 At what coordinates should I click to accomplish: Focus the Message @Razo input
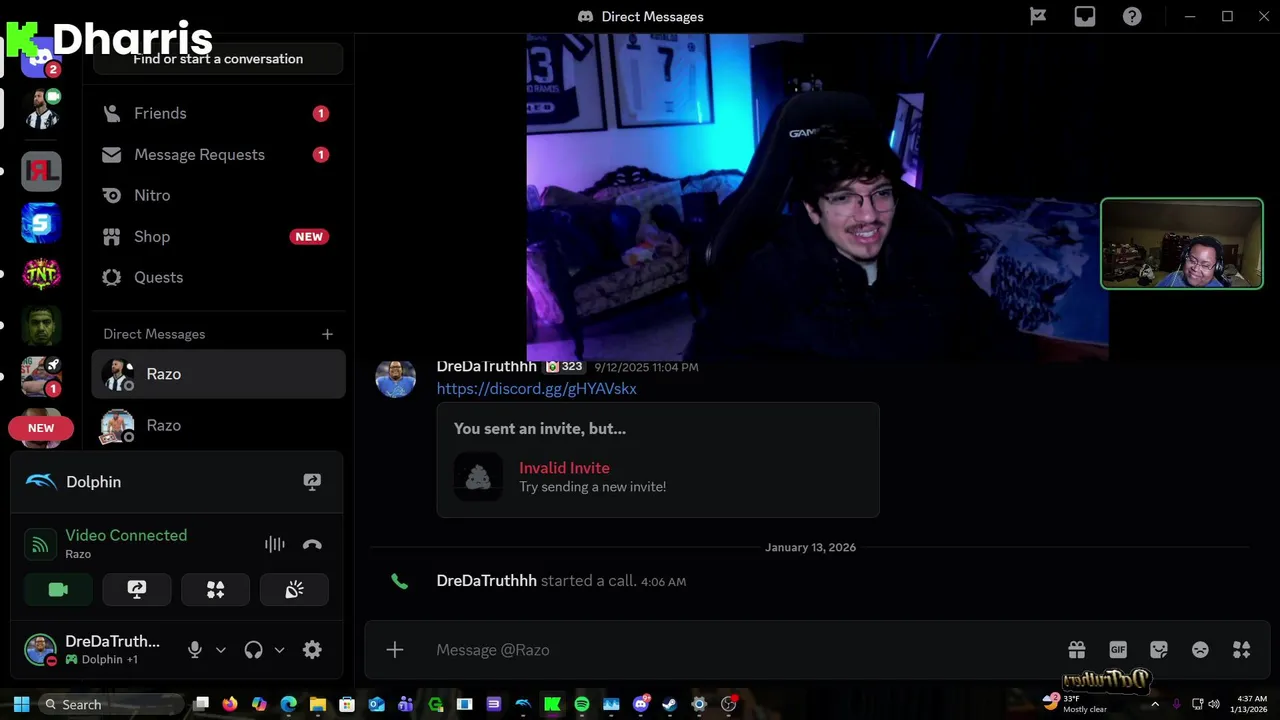point(740,650)
